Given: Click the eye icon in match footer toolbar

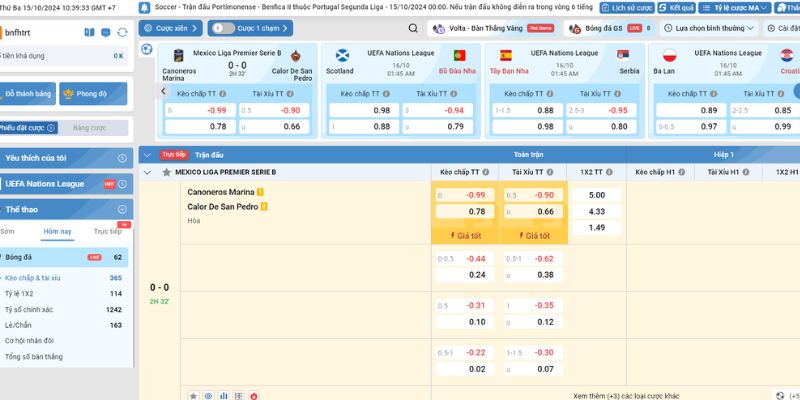Looking at the screenshot, I should click(x=208, y=395).
